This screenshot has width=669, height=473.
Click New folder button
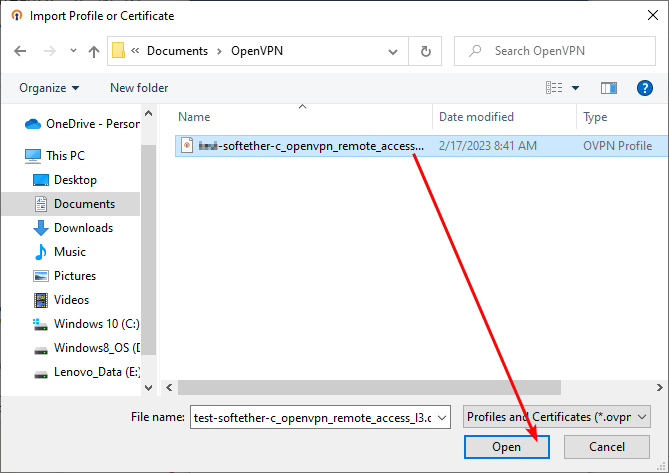pyautogui.click(x=139, y=88)
